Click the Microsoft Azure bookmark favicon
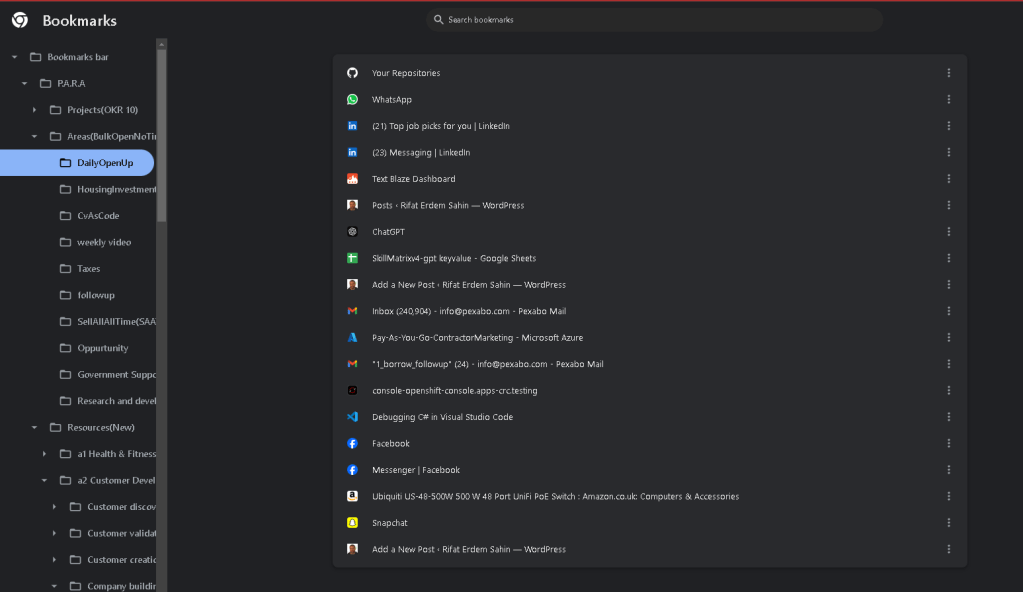The image size is (1023, 592). tap(352, 337)
